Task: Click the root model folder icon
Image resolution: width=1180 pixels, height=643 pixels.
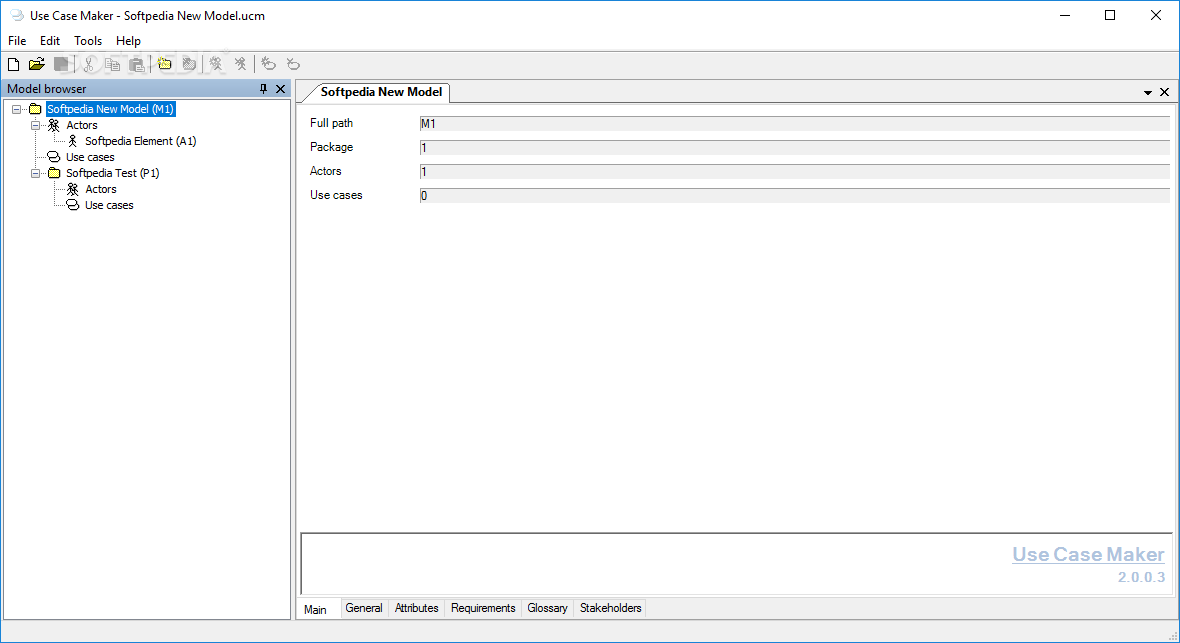Action: pyautogui.click(x=35, y=109)
